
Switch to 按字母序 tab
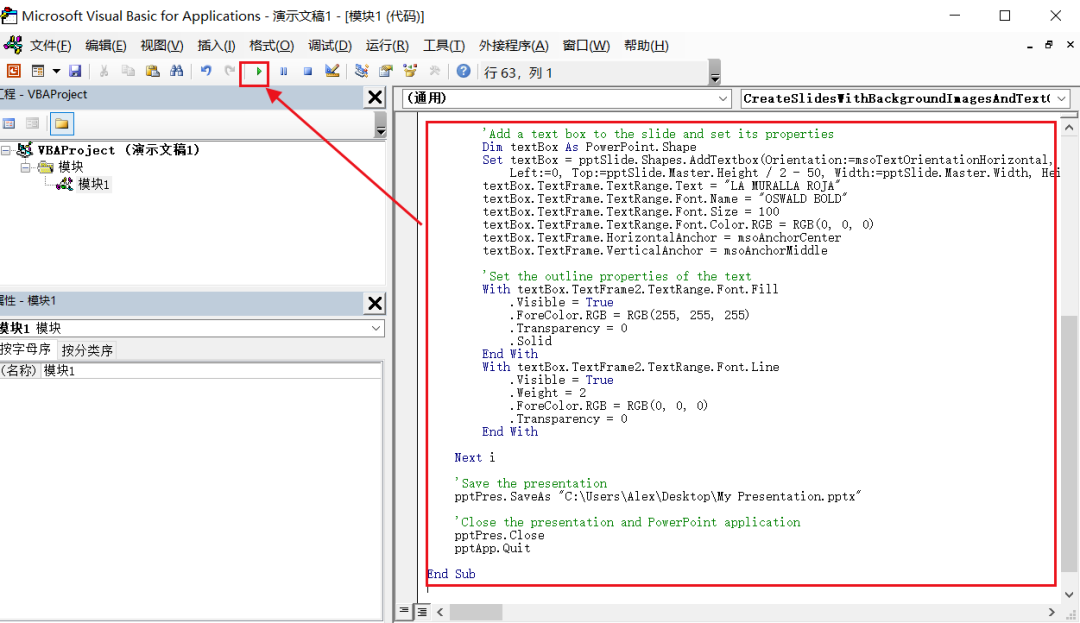click(26, 350)
